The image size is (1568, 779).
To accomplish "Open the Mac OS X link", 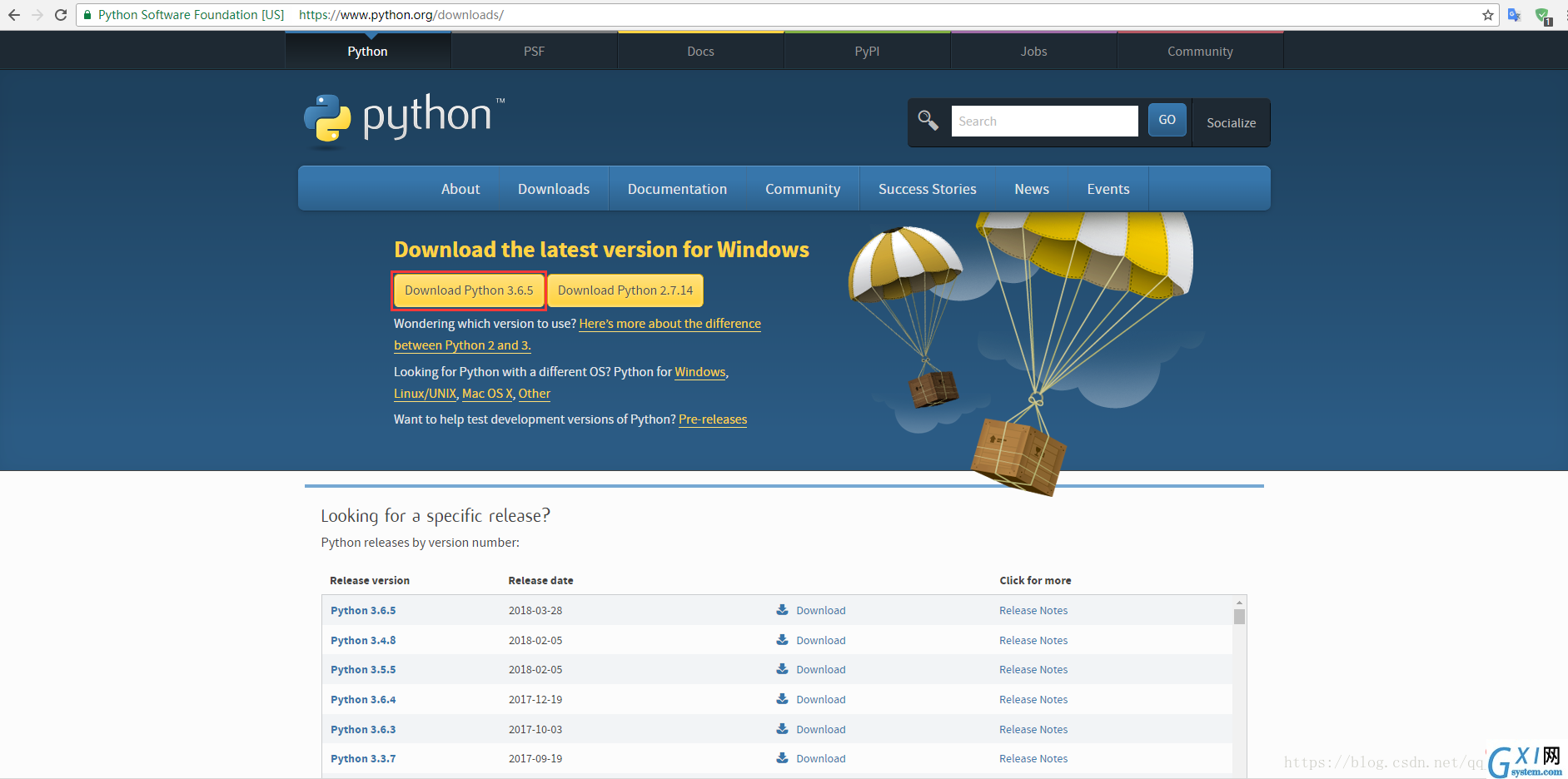I will click(x=487, y=394).
